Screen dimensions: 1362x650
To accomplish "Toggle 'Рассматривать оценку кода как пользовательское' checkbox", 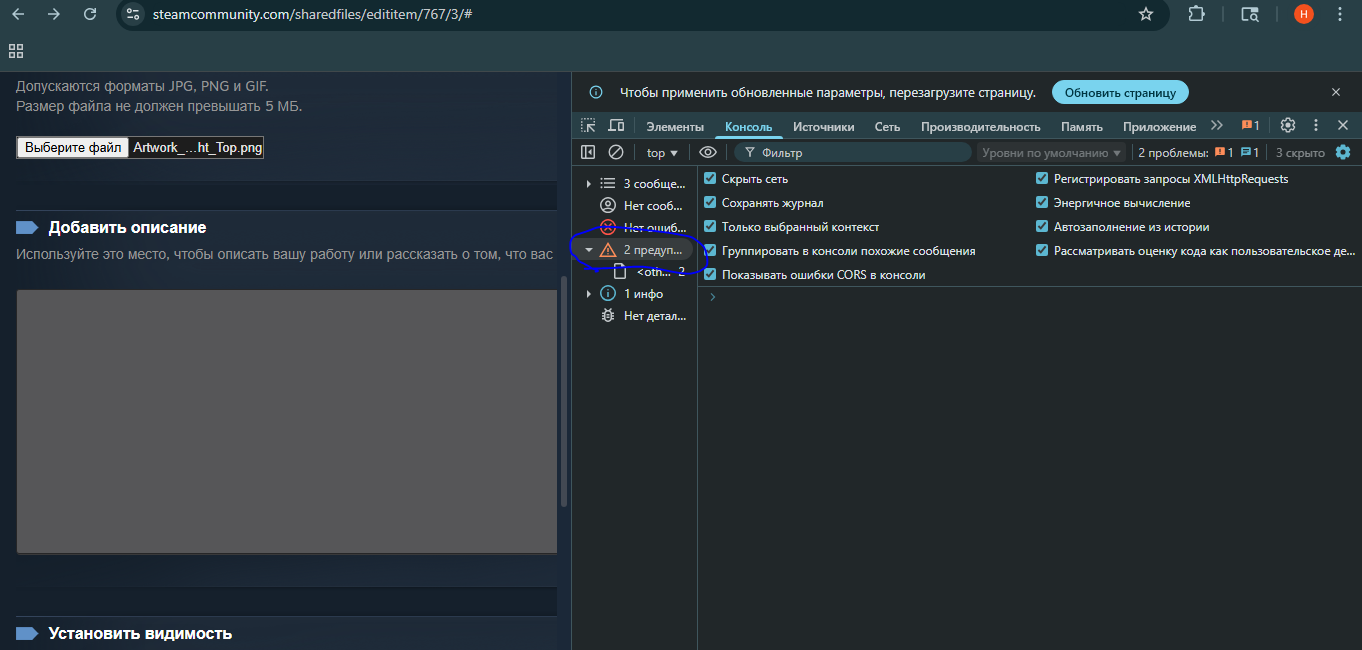I will 1042,251.
